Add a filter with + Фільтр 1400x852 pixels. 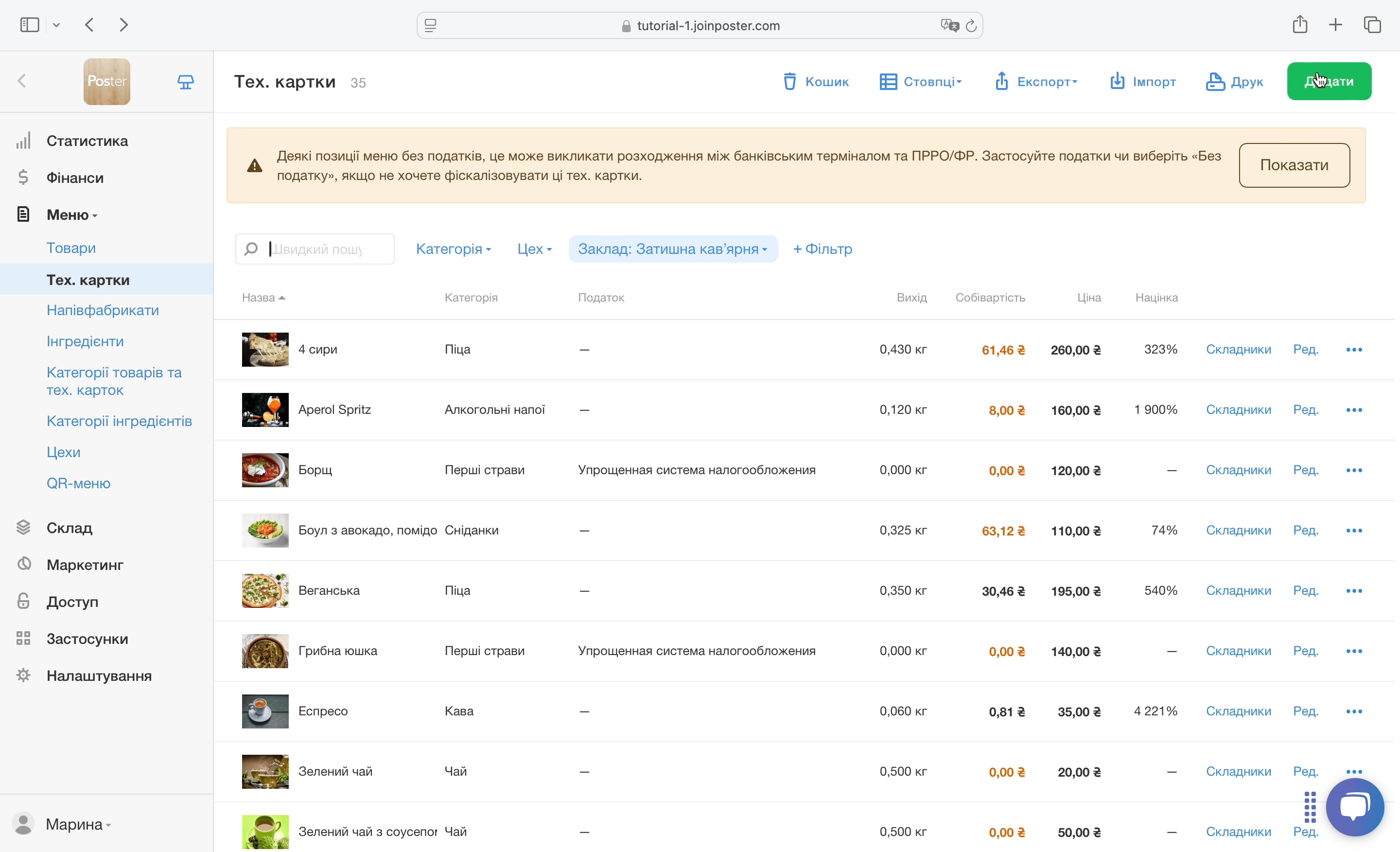(x=822, y=249)
